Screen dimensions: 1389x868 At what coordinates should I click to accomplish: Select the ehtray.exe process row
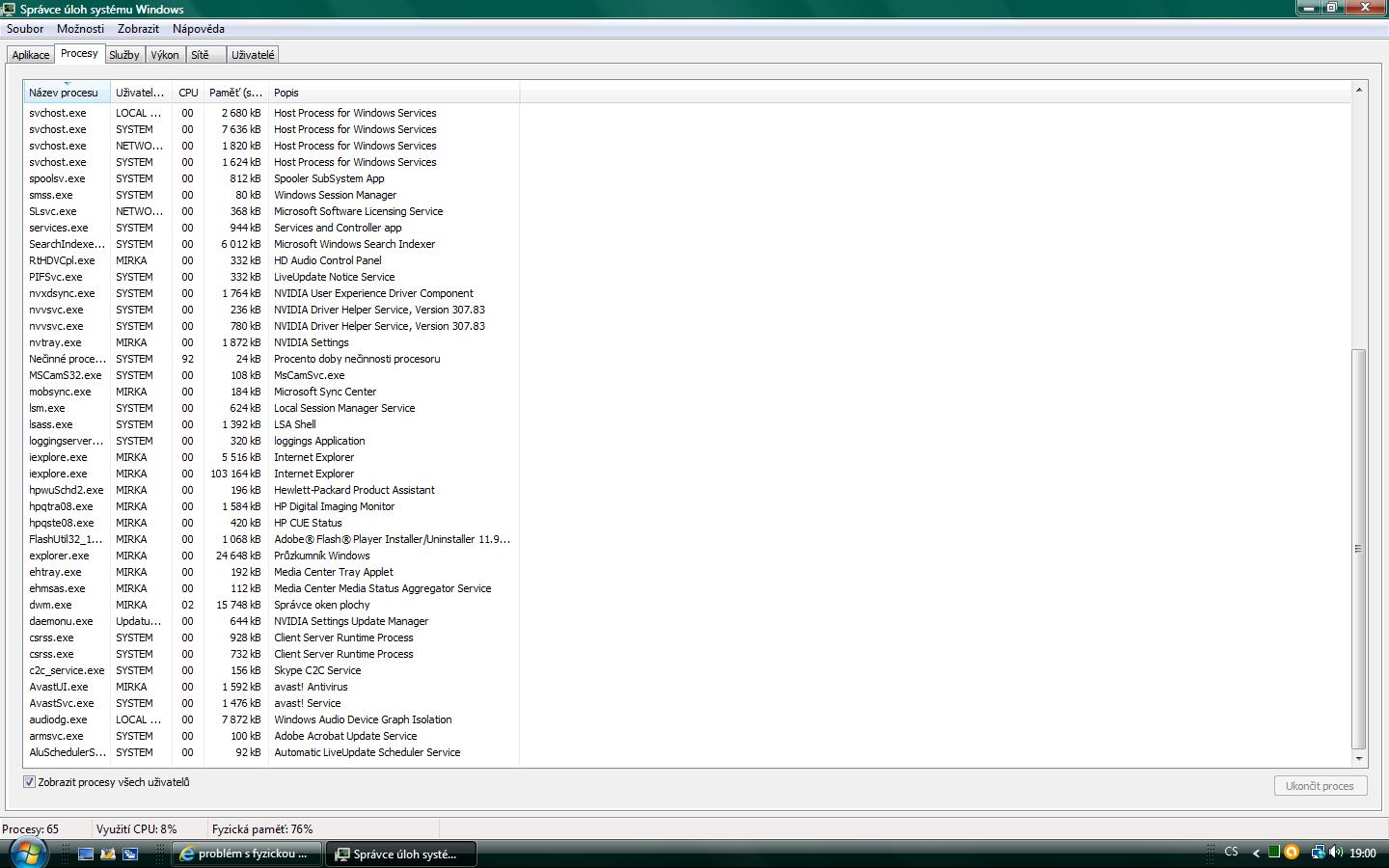(x=270, y=572)
